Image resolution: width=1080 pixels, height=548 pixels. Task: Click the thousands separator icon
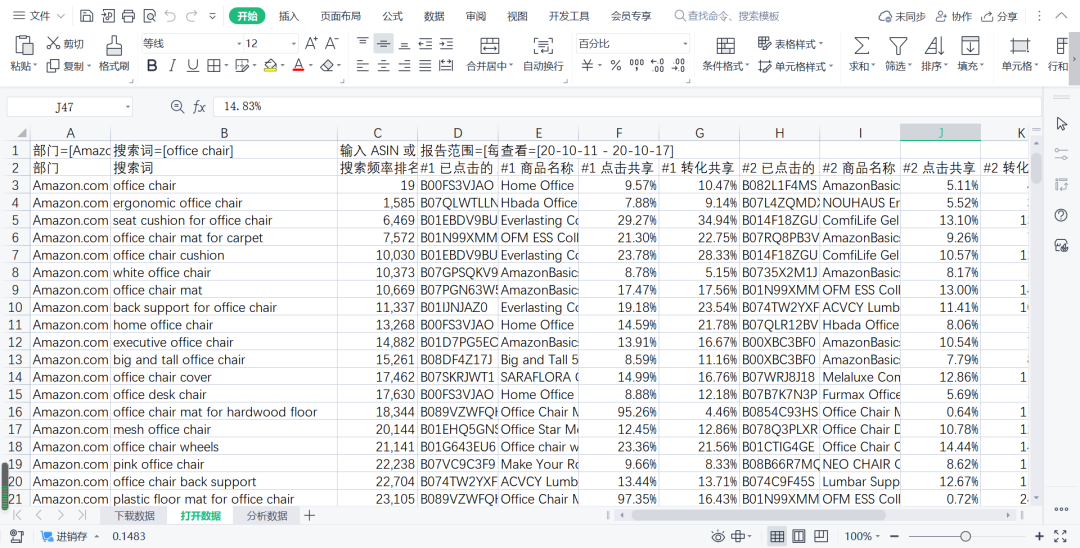pyautogui.click(x=636, y=65)
